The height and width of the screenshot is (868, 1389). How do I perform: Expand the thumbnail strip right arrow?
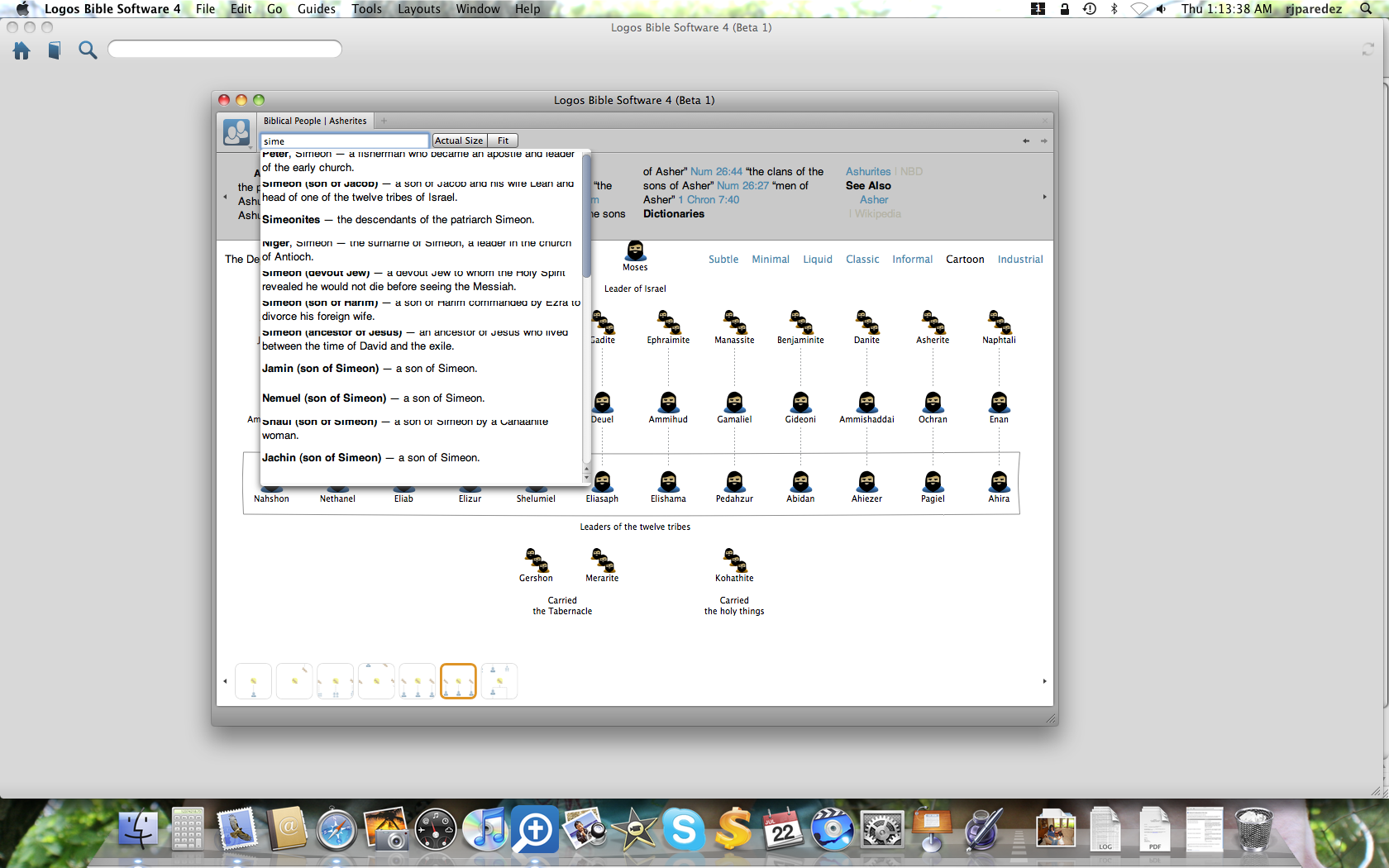pyautogui.click(x=1044, y=681)
